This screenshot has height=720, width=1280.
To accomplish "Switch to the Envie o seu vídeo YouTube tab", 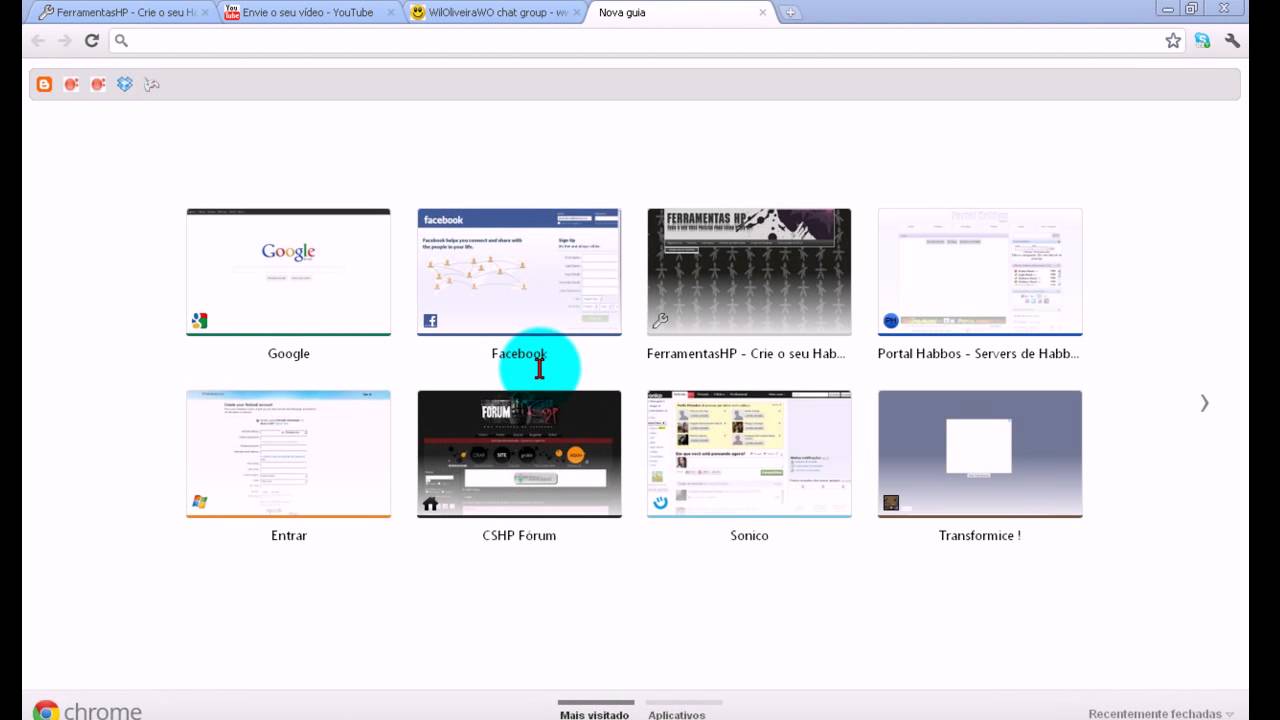I will (x=307, y=13).
